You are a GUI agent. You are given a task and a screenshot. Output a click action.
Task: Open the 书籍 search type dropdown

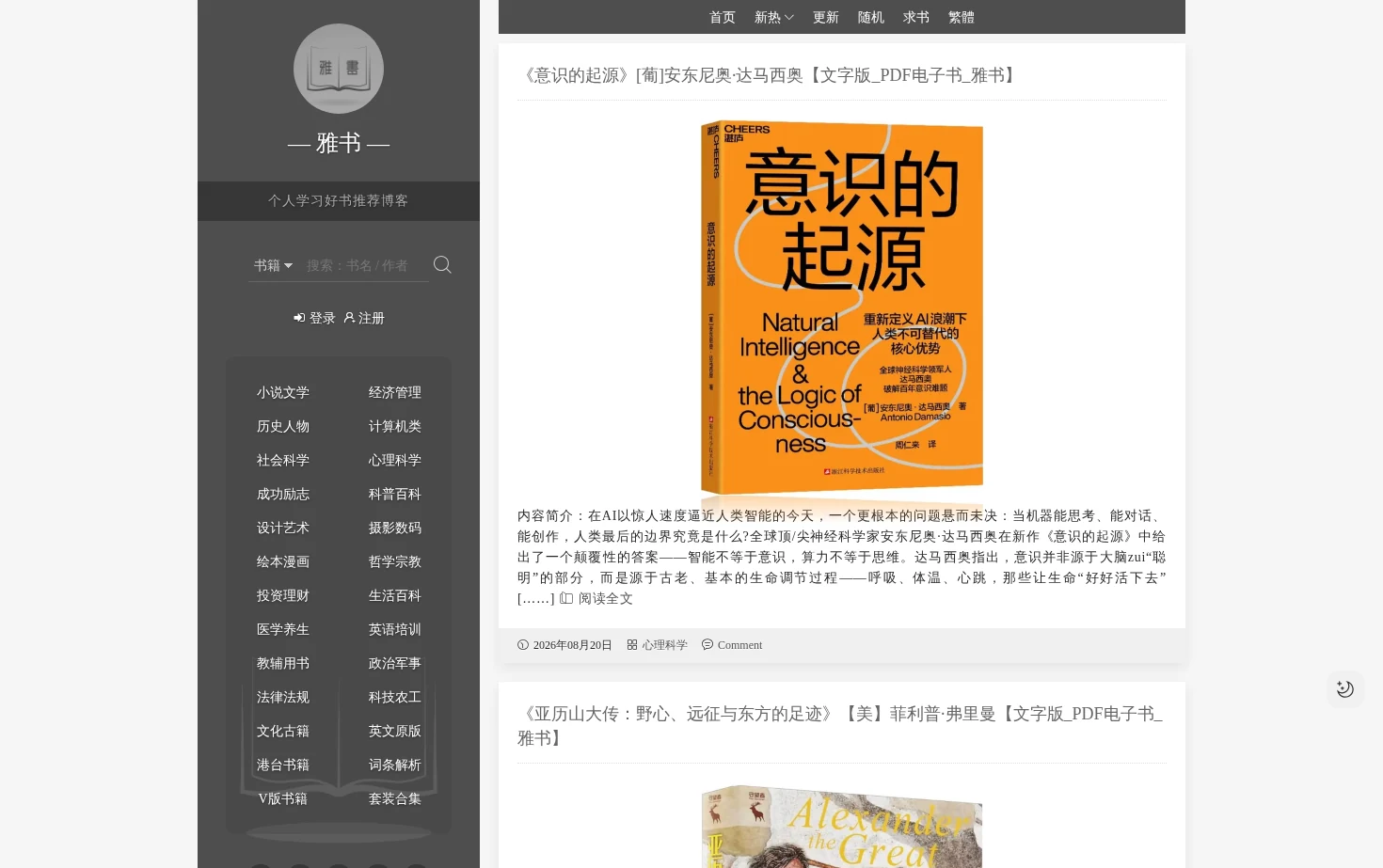(273, 265)
